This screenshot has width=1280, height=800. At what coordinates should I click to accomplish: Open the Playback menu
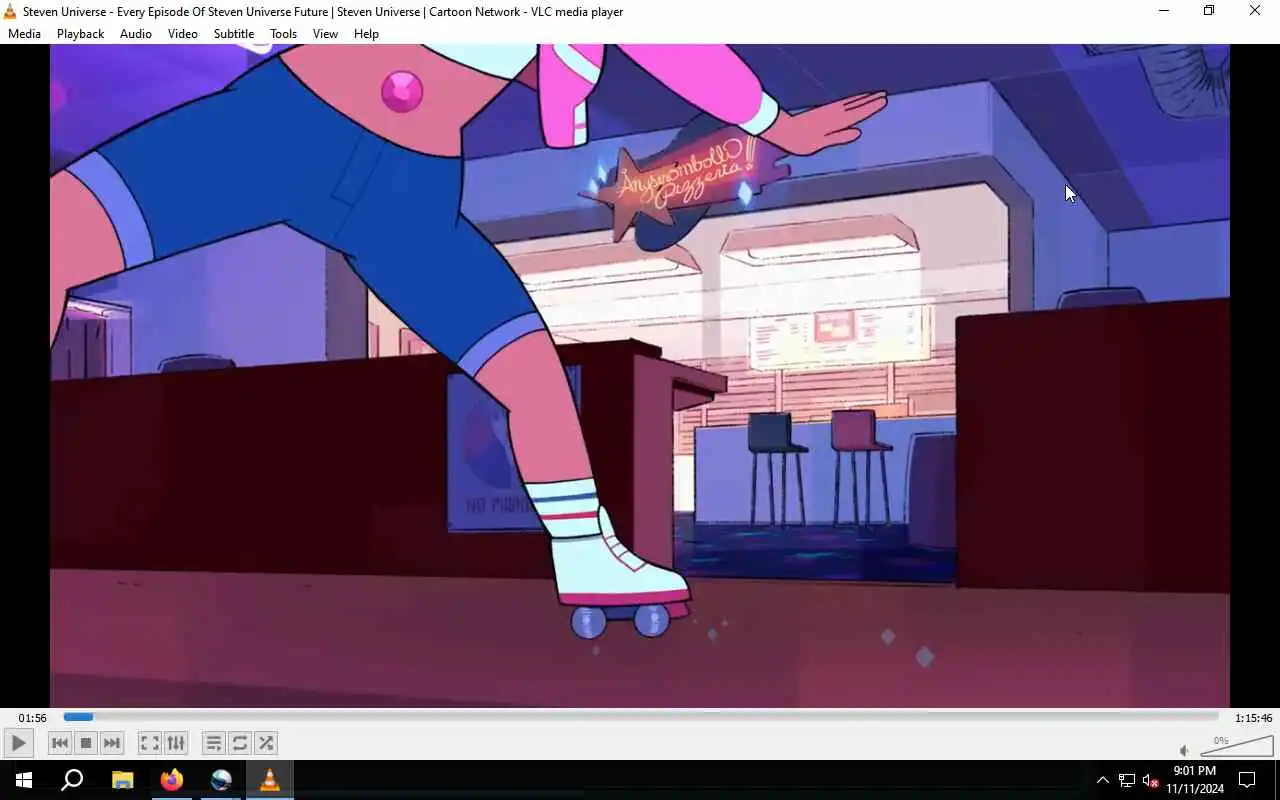click(x=80, y=34)
